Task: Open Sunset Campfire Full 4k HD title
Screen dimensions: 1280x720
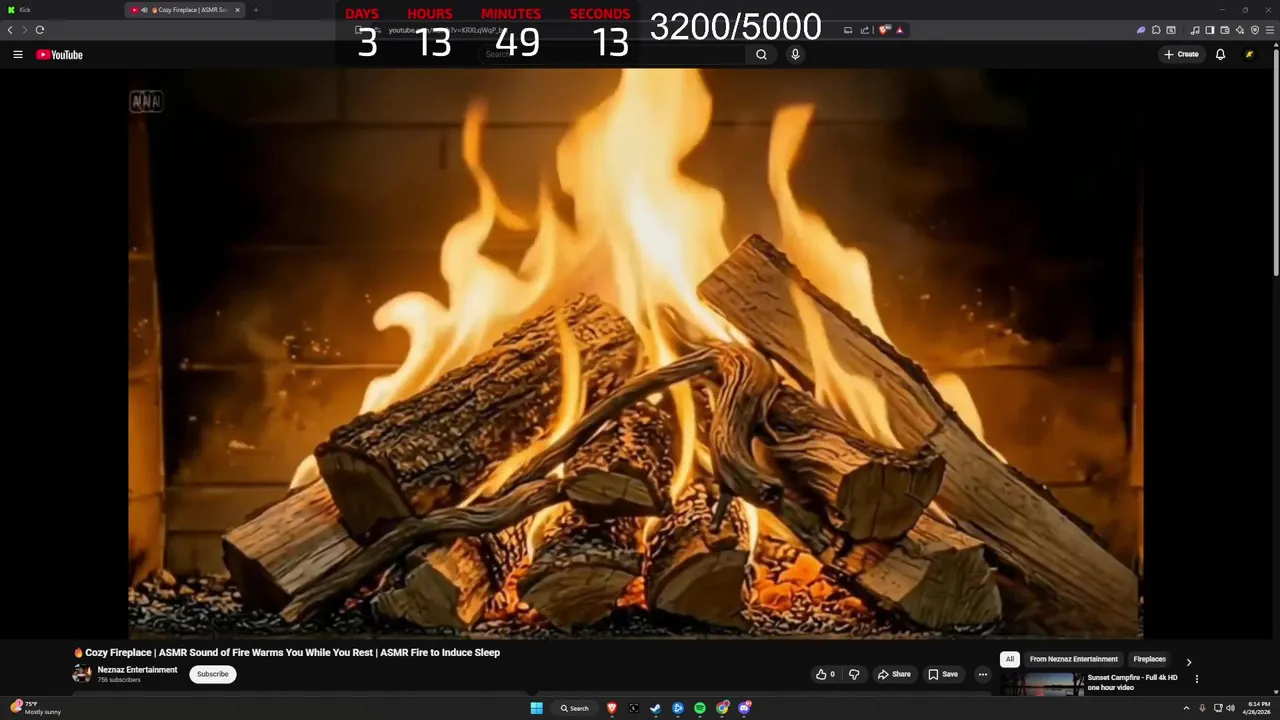Action: click(1133, 683)
